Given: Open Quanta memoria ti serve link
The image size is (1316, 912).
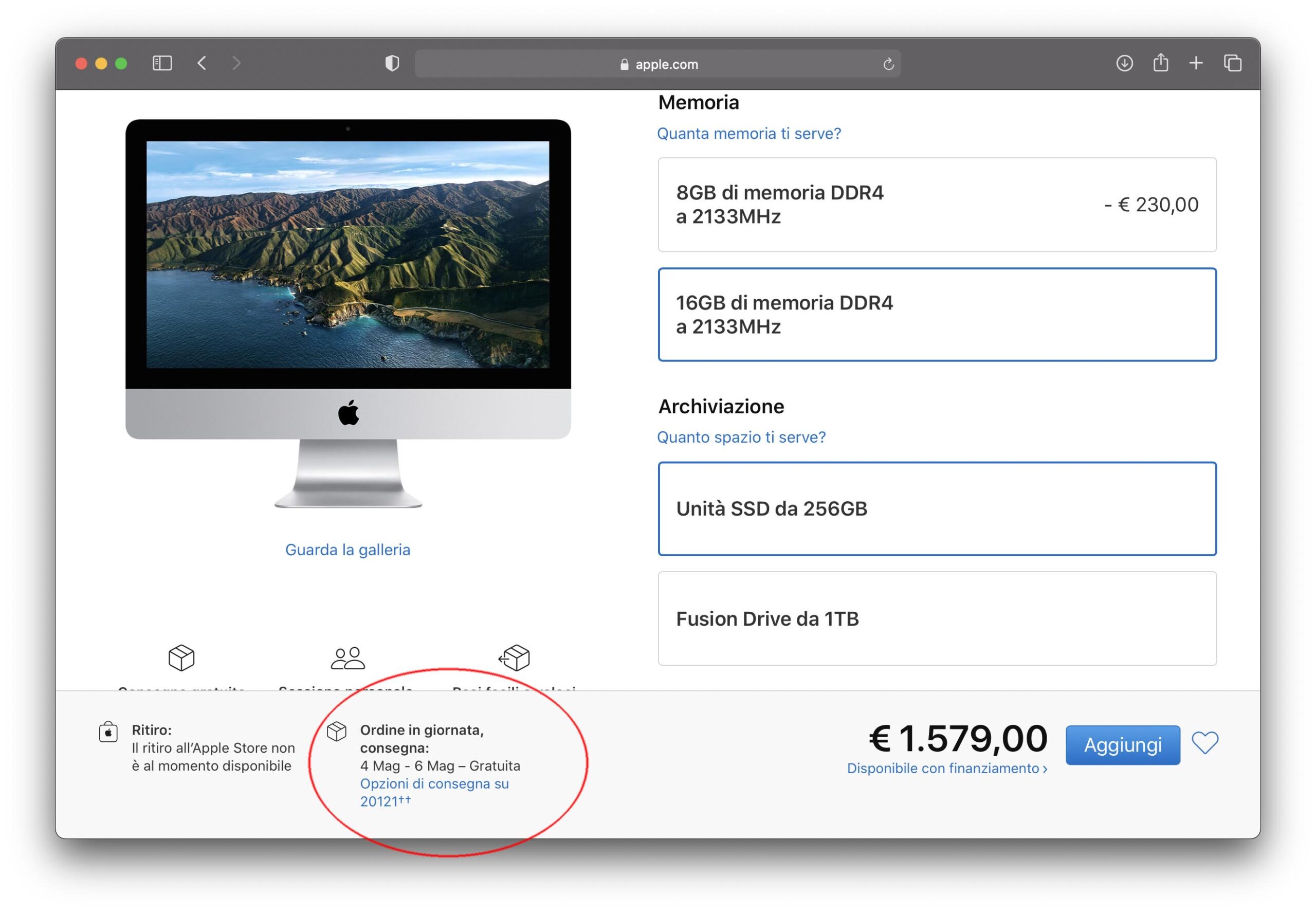Looking at the screenshot, I should click(748, 134).
